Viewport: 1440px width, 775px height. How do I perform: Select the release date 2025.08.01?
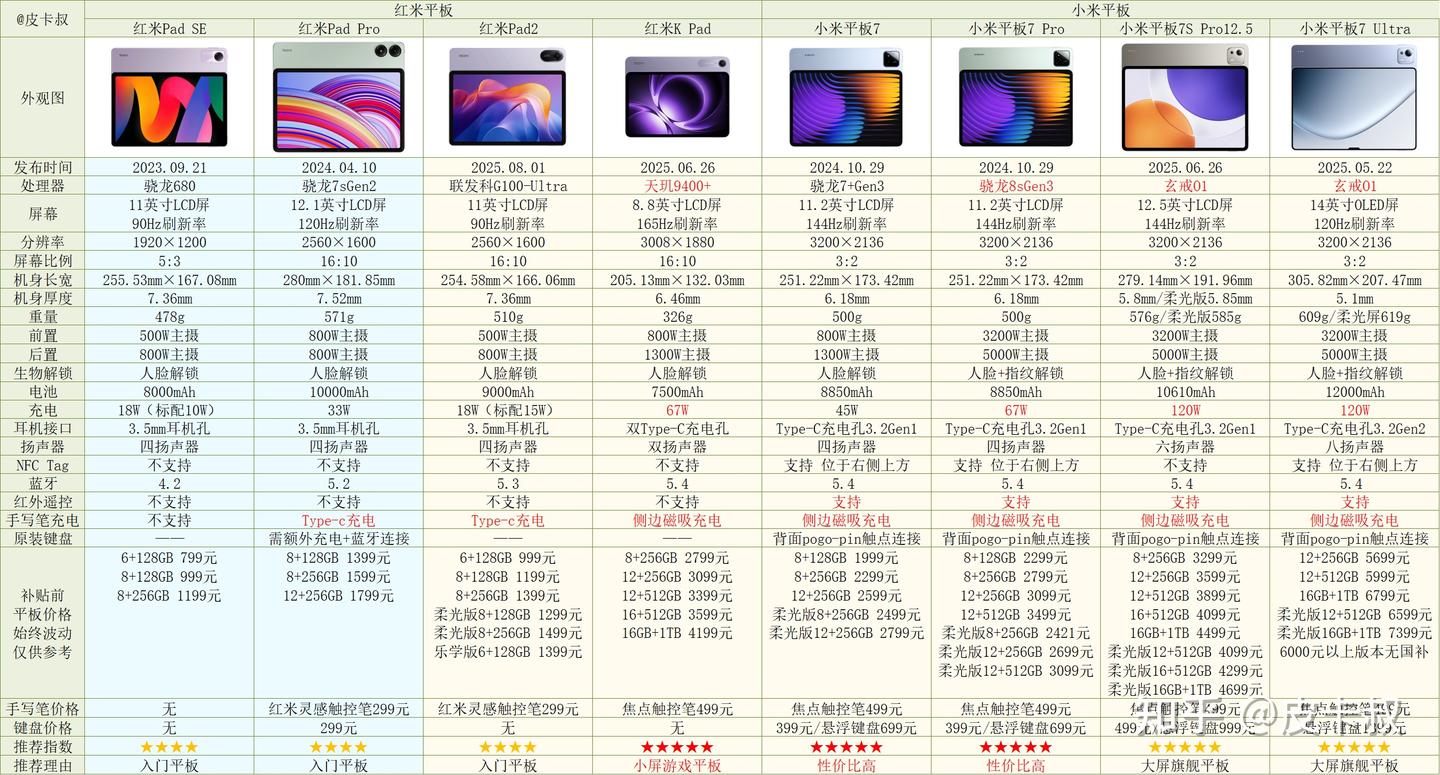508,167
